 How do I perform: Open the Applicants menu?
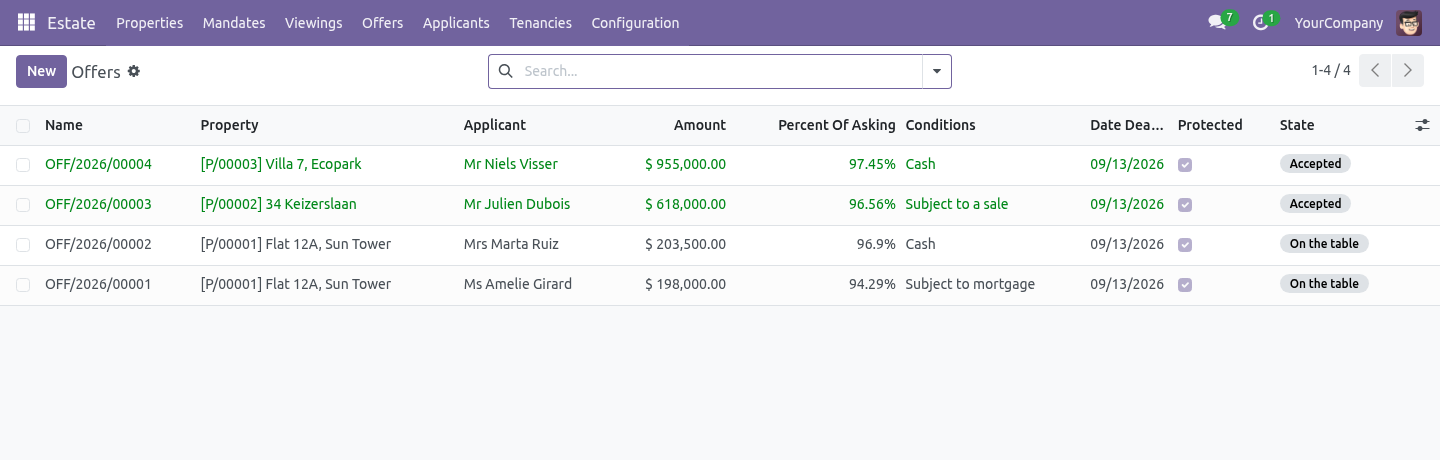[456, 22]
